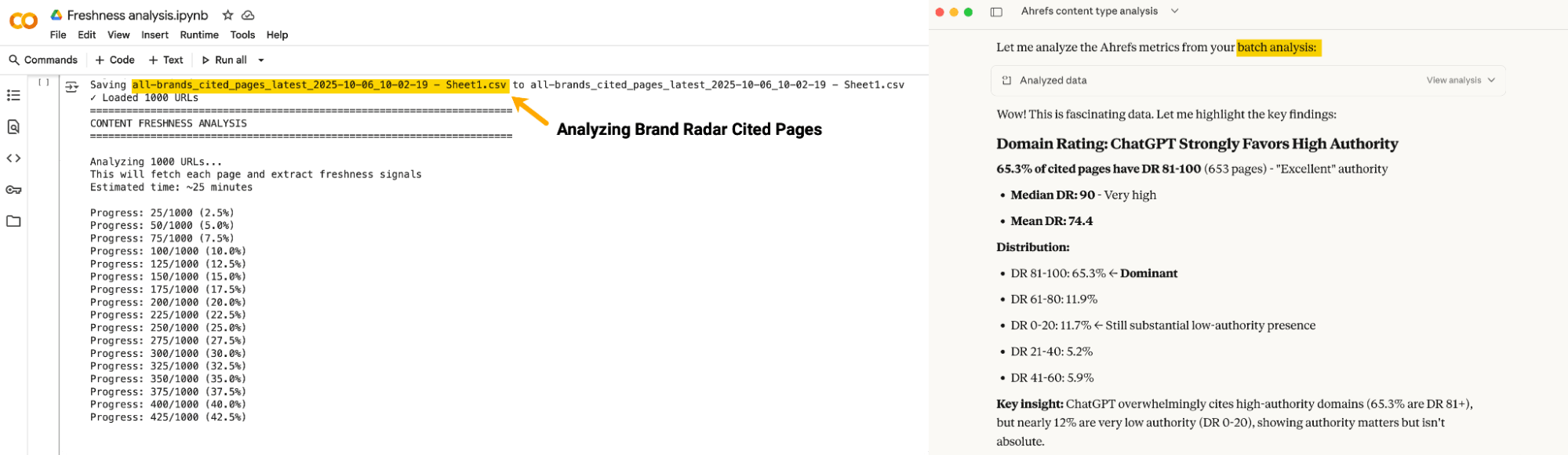
Task: Open the Secrets key icon in sidebar
Action: (x=13, y=190)
